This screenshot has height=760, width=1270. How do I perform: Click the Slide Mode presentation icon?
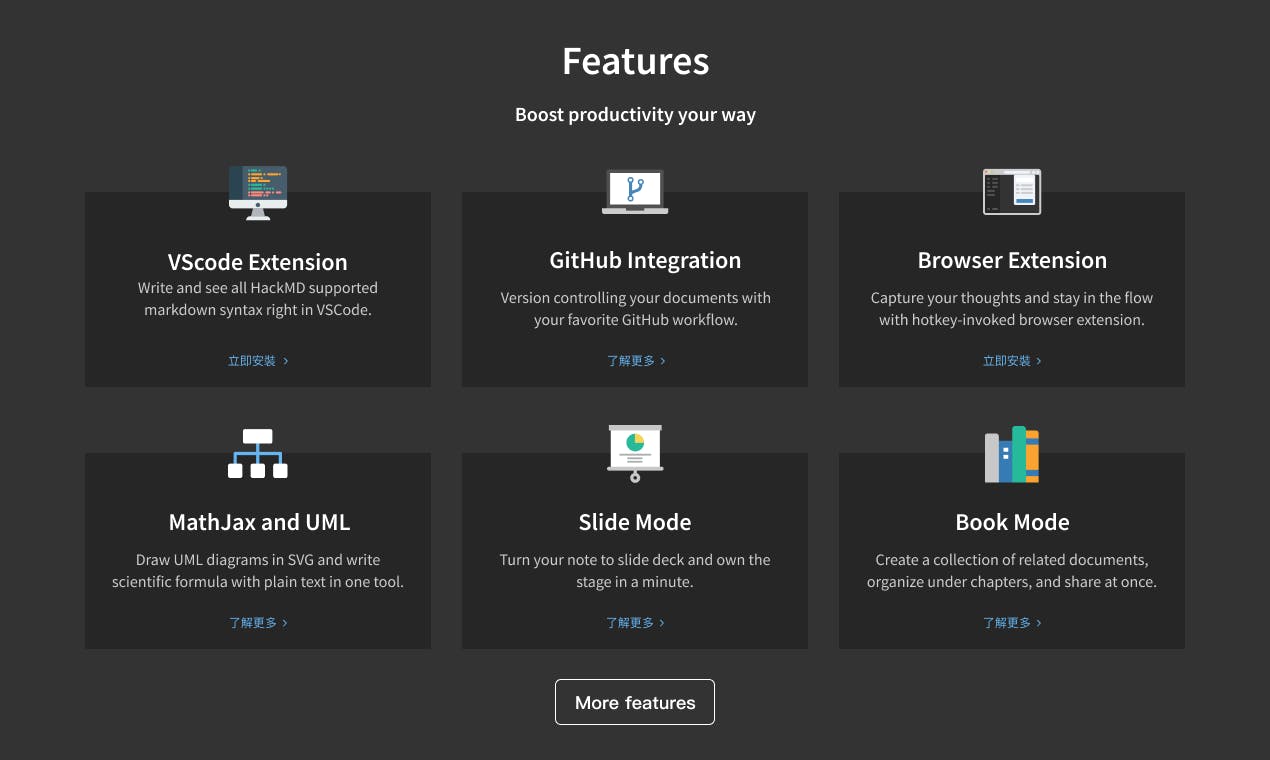[635, 453]
